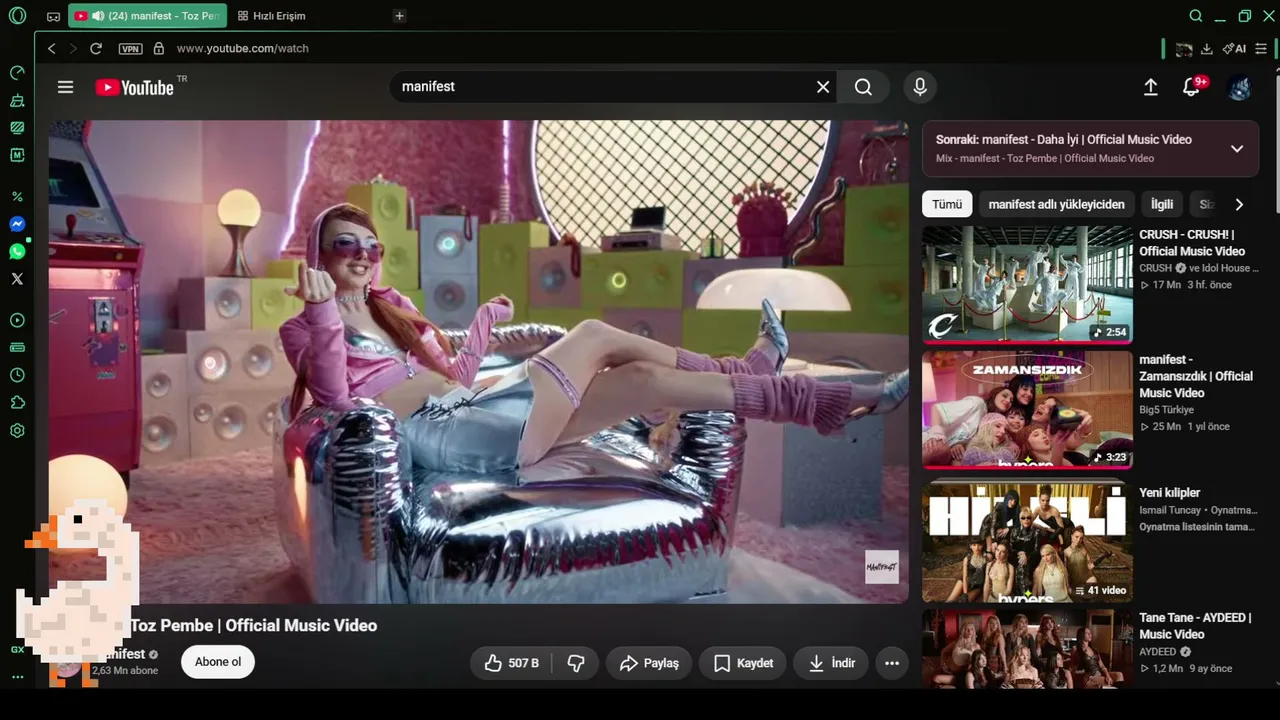1280x720 pixels.
Task: Open the Opera GX main menu
Action: click(x=17, y=16)
